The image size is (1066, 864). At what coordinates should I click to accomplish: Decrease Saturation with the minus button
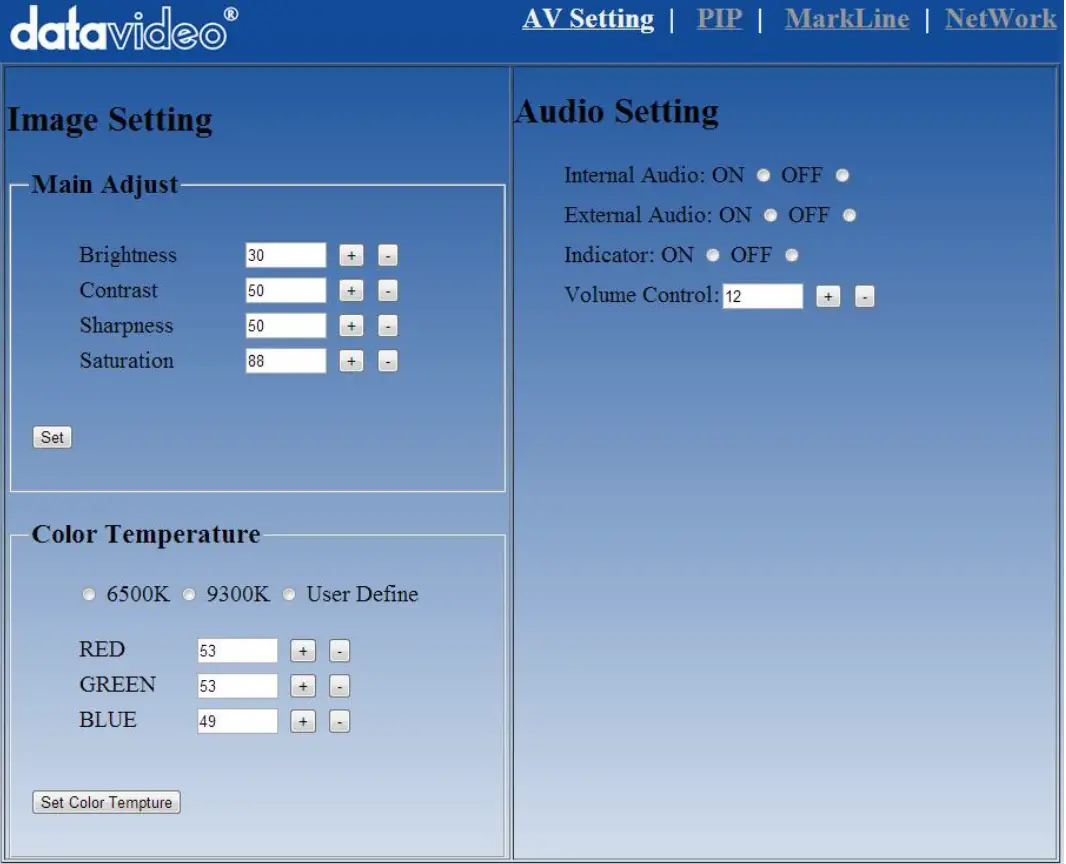tap(388, 362)
